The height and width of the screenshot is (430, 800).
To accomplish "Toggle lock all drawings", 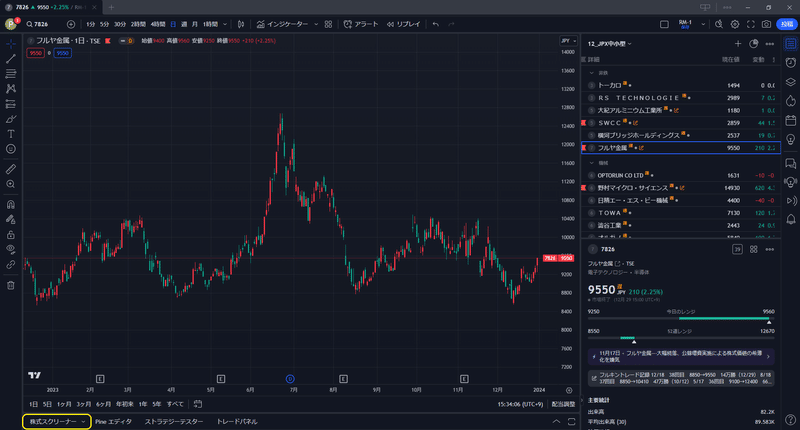I will (11, 235).
